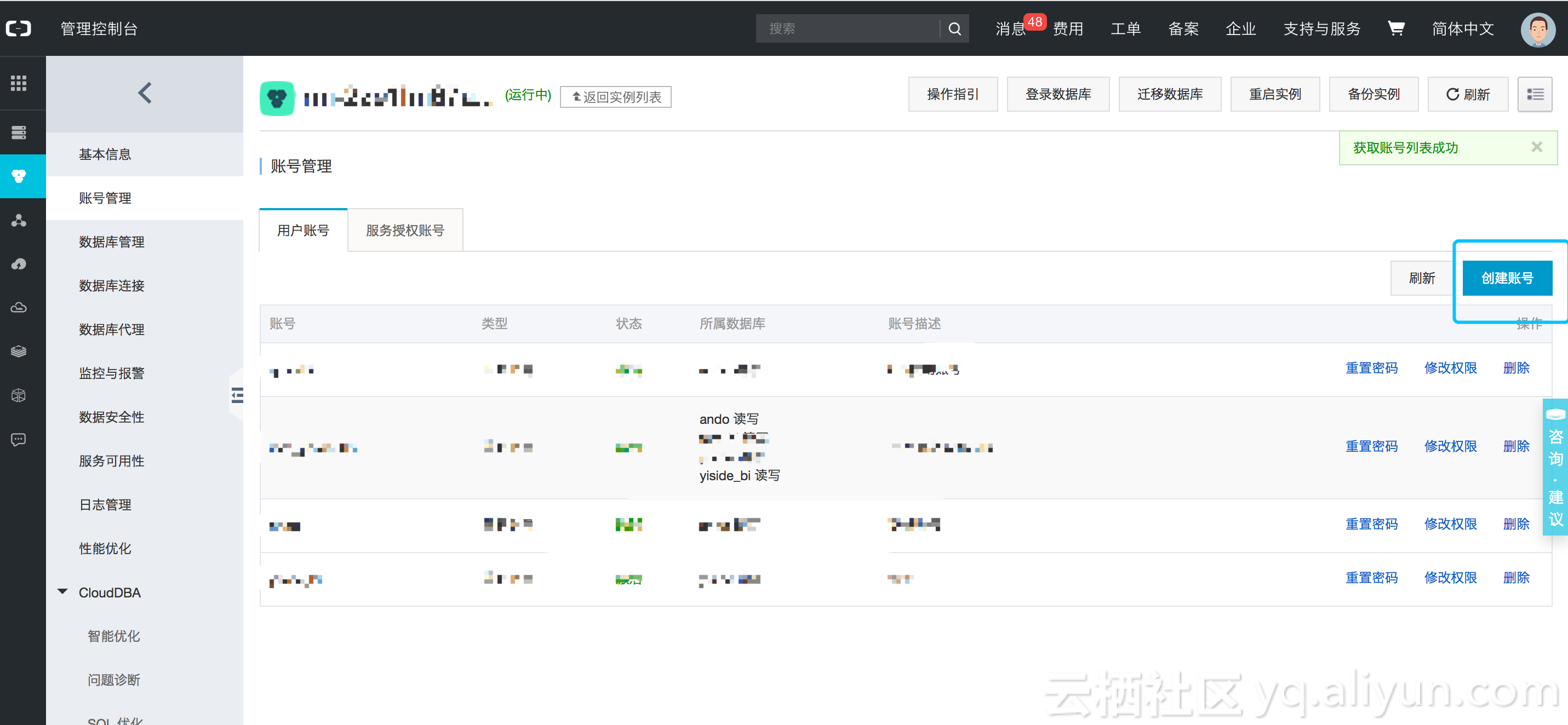Select 数据库管理 in the side menu
Viewport: 1568px width, 725px height.
pyautogui.click(x=111, y=242)
